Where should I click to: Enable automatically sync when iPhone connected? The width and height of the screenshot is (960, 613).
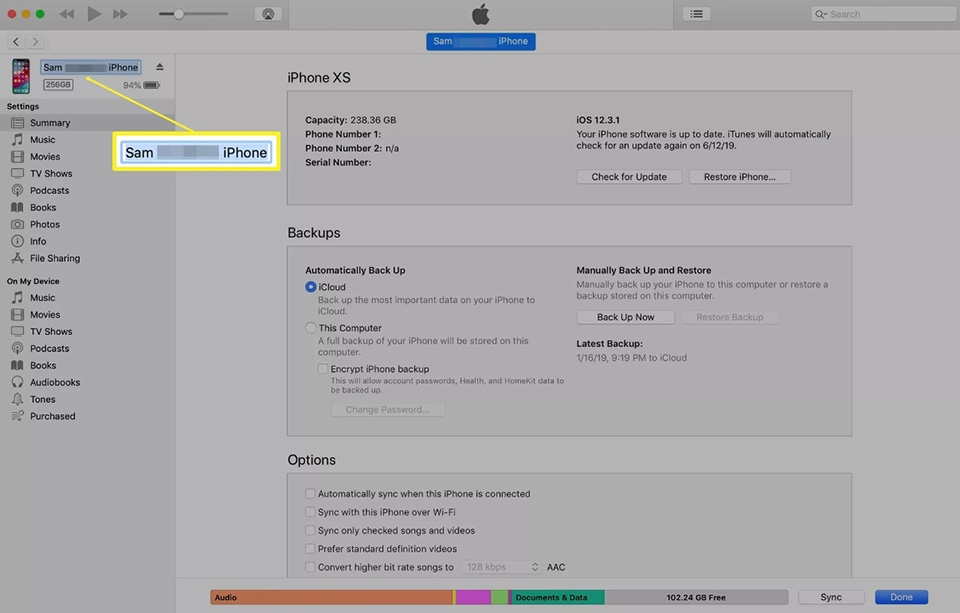coord(310,494)
